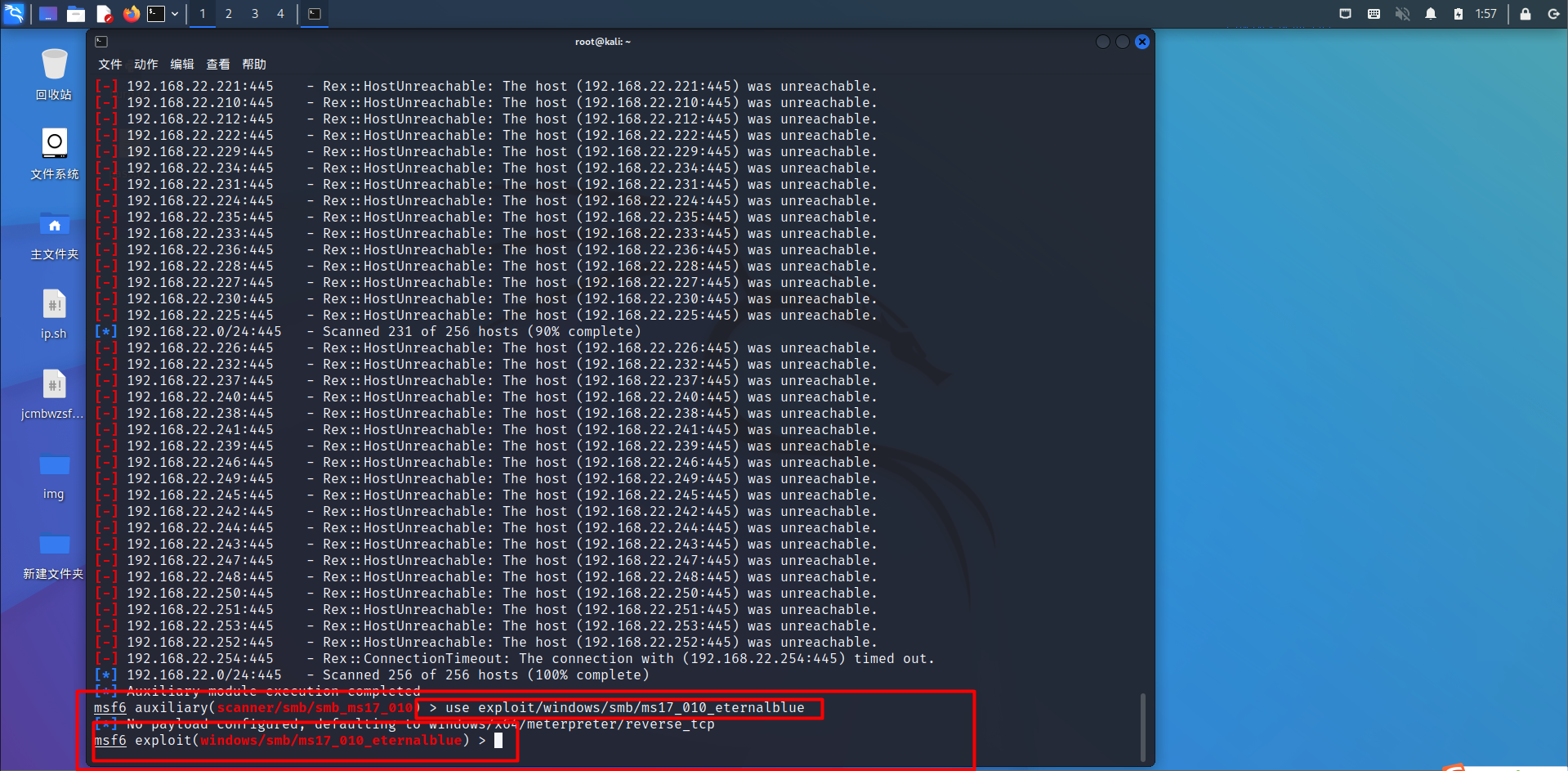Screen dimensions: 1568x771
Task: Open the network connection tray icon
Action: pyautogui.click(x=1345, y=14)
